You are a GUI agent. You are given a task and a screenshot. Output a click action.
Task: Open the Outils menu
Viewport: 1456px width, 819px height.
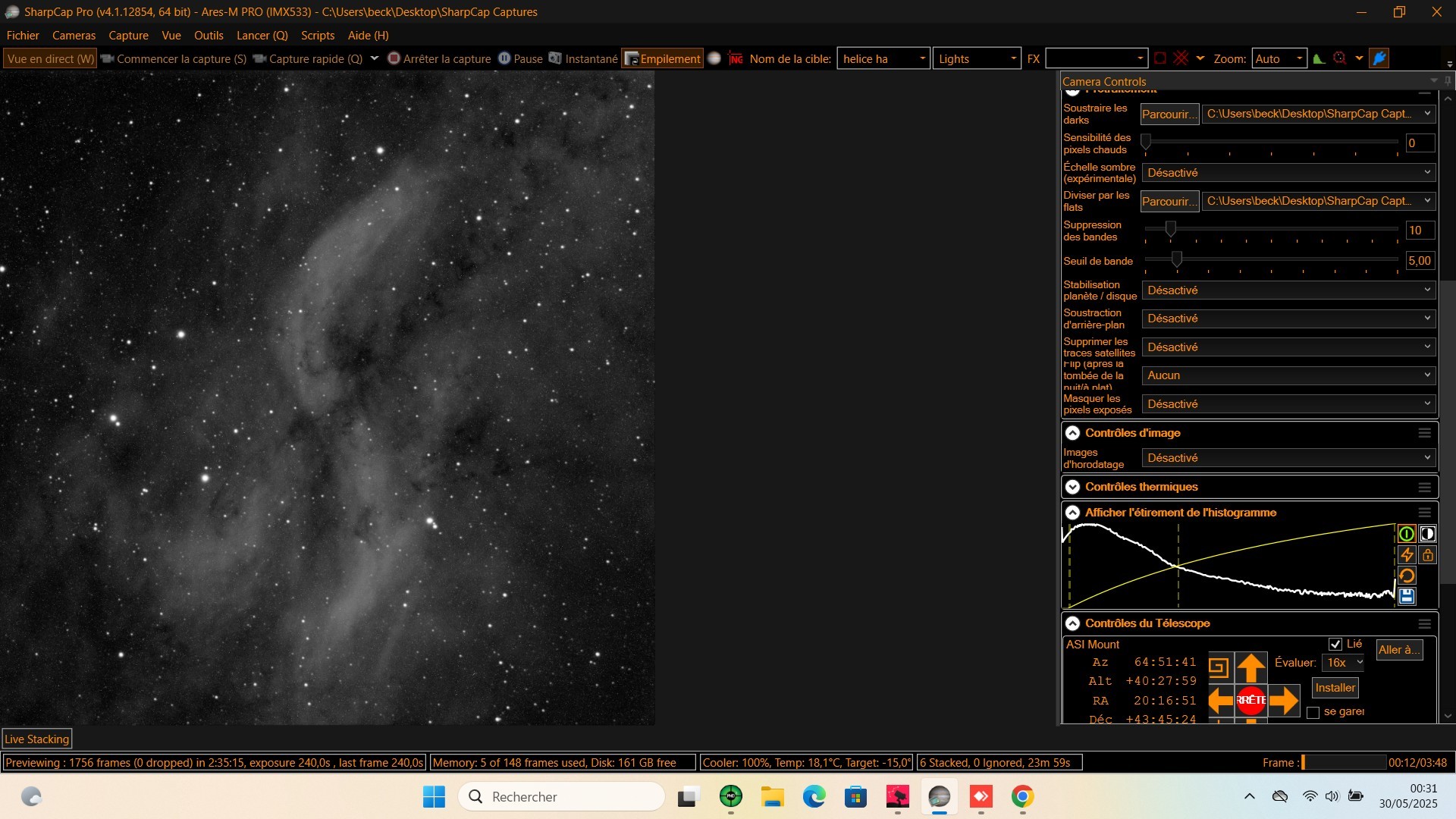click(209, 36)
